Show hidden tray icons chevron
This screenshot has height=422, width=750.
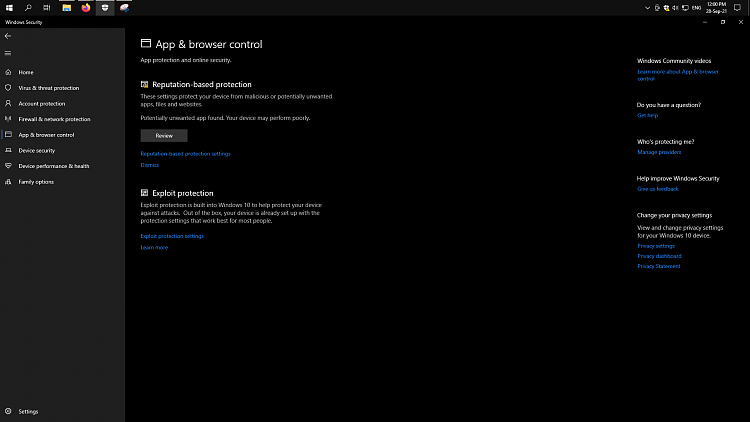tap(647, 8)
